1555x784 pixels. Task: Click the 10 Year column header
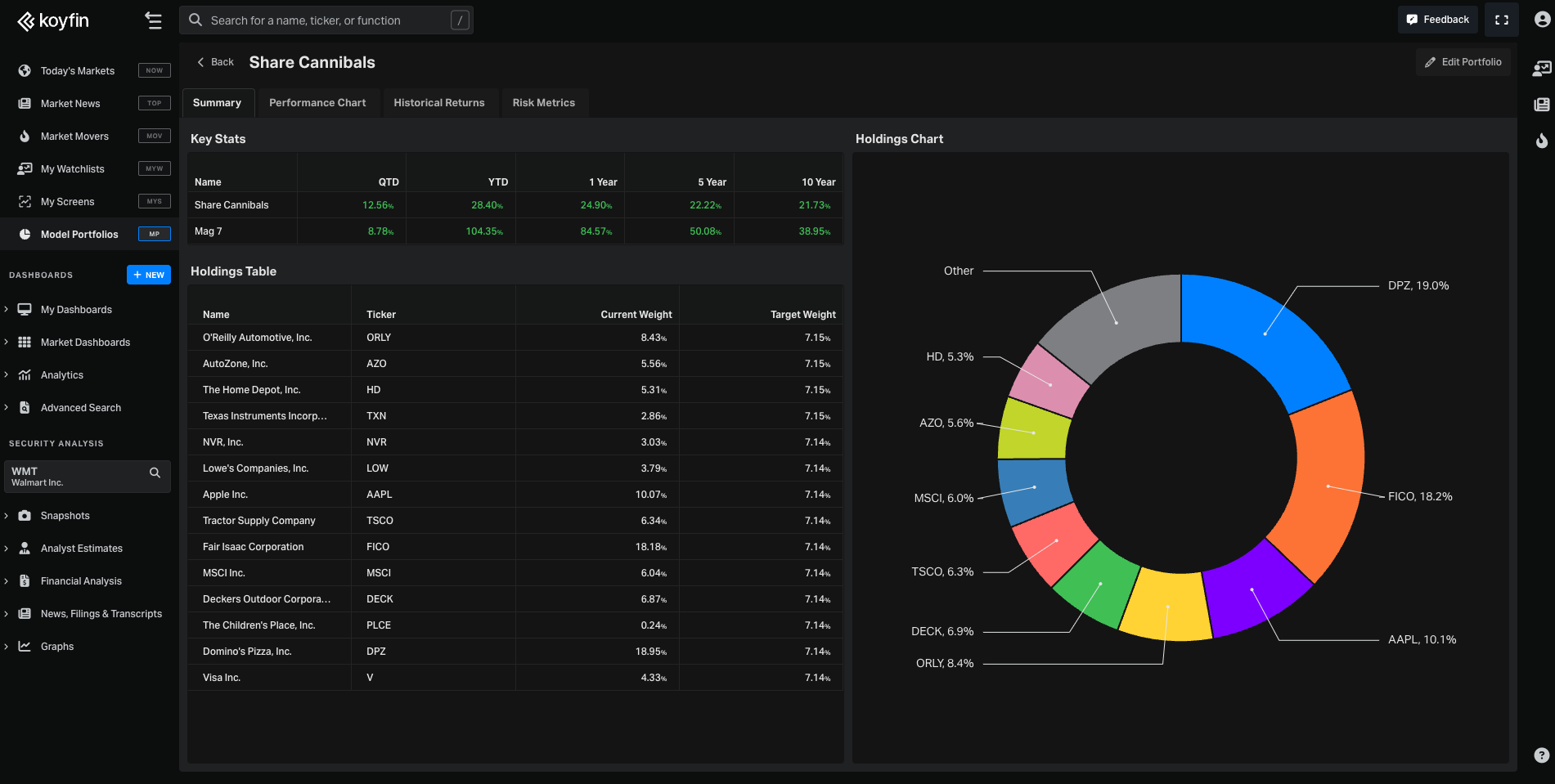[x=819, y=182]
